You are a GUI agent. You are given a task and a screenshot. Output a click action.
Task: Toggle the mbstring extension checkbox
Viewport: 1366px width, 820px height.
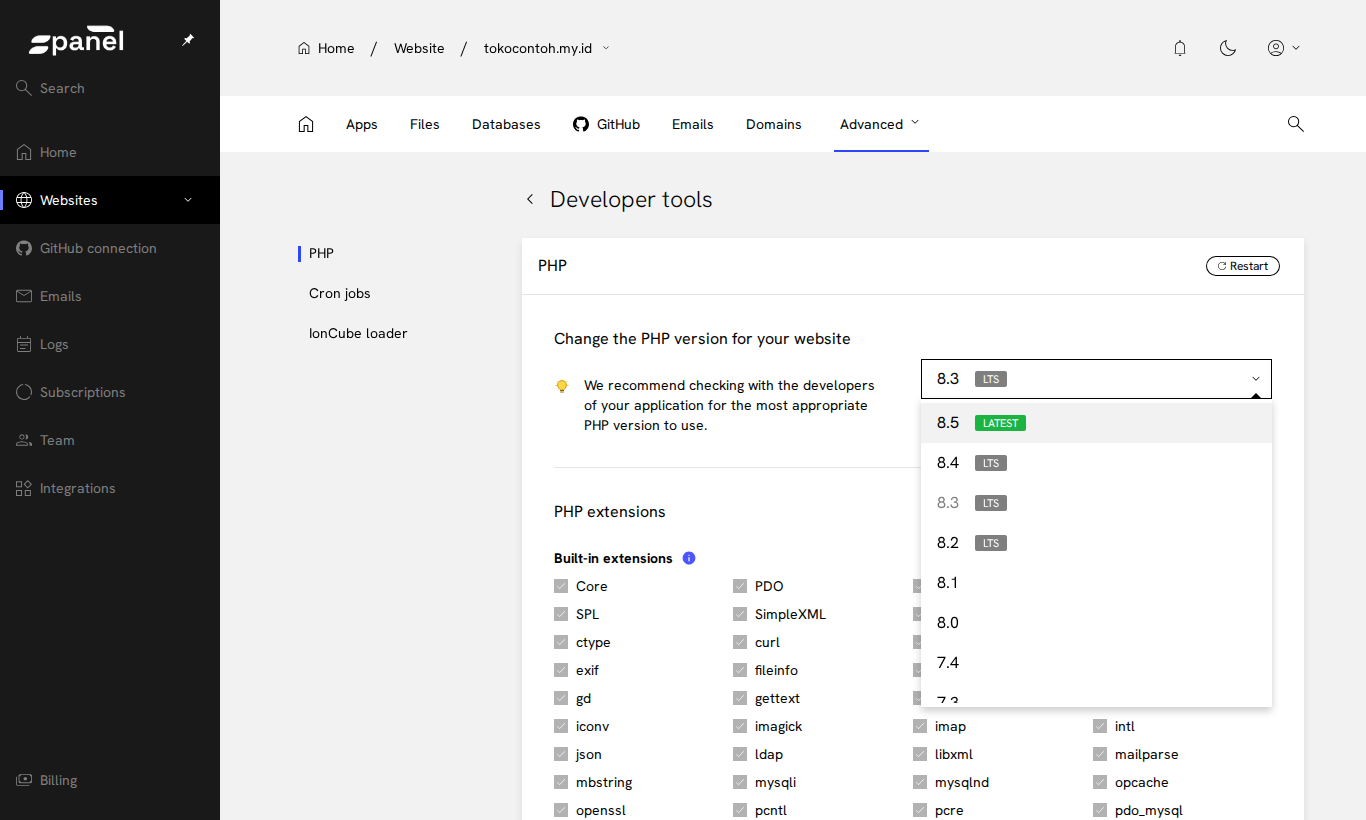[x=561, y=782]
